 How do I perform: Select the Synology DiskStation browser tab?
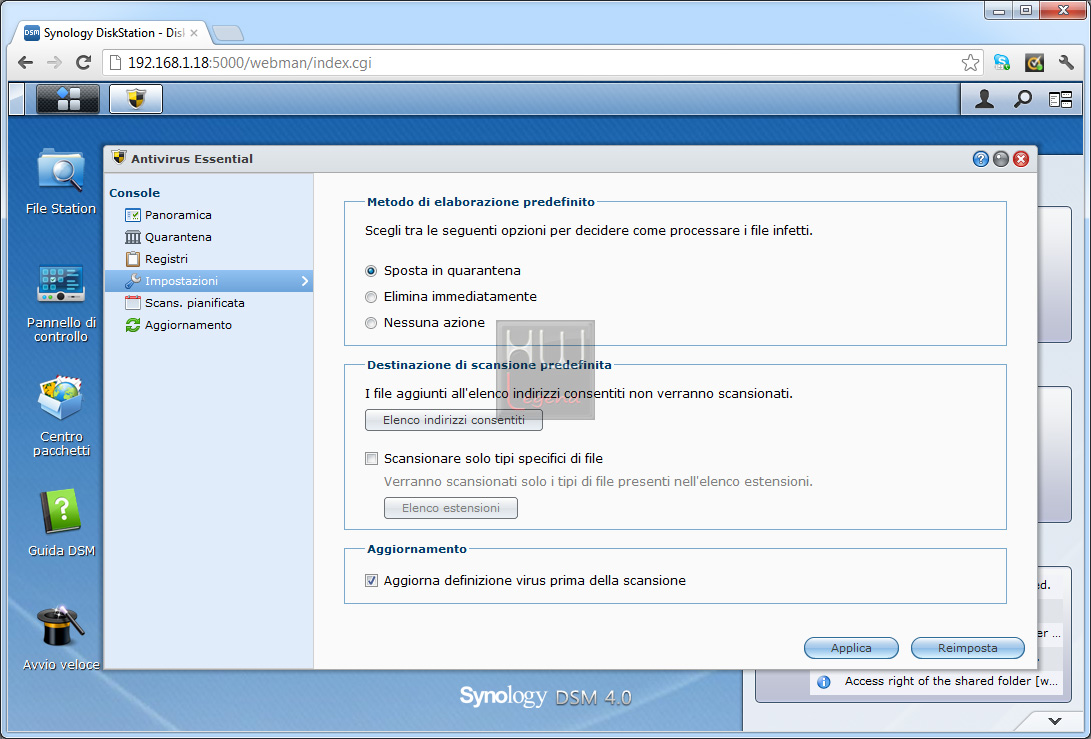tap(111, 33)
